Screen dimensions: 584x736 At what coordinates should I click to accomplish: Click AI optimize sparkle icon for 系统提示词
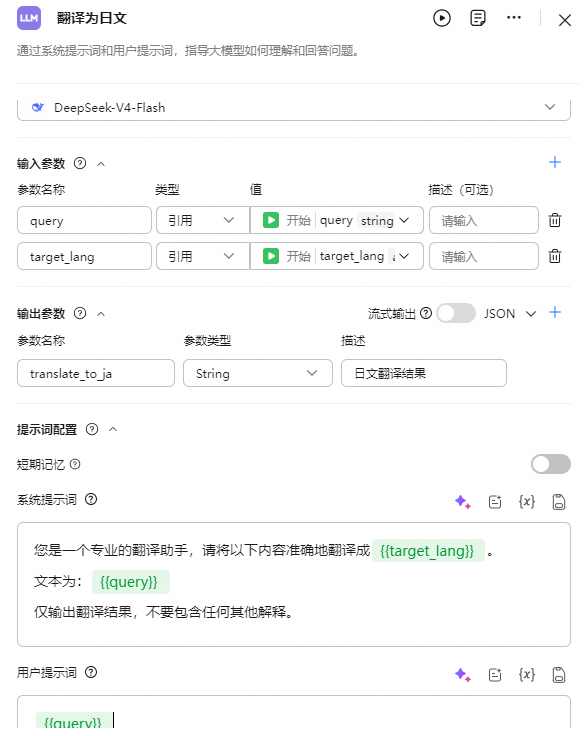(462, 502)
